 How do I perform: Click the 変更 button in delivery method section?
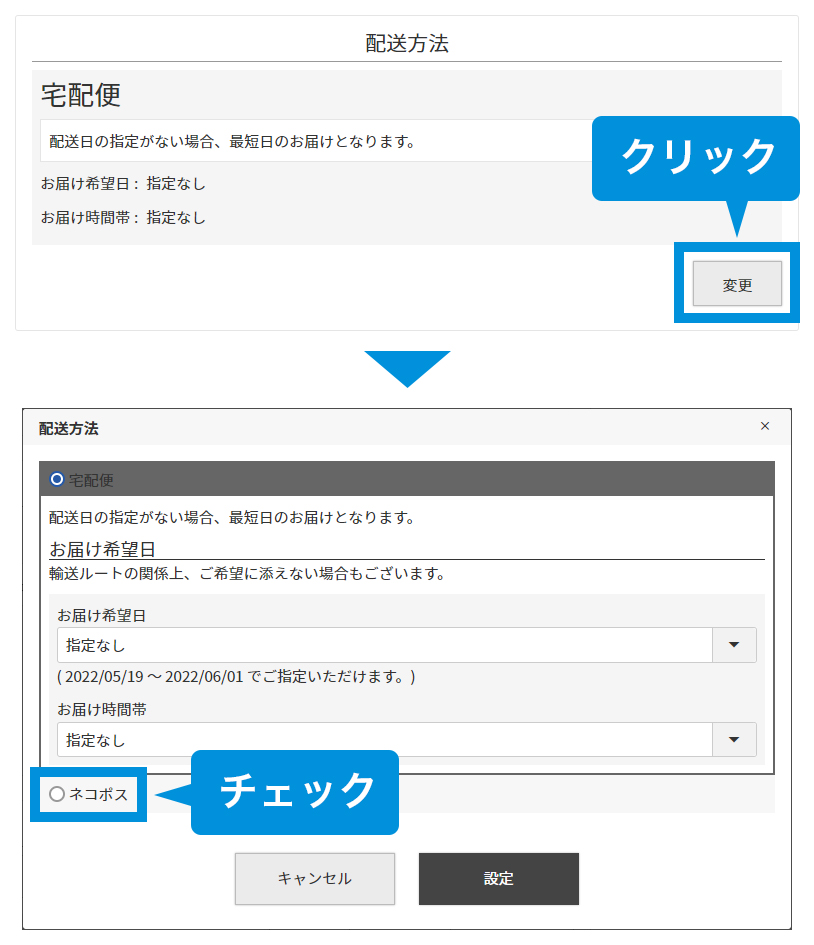(x=737, y=285)
